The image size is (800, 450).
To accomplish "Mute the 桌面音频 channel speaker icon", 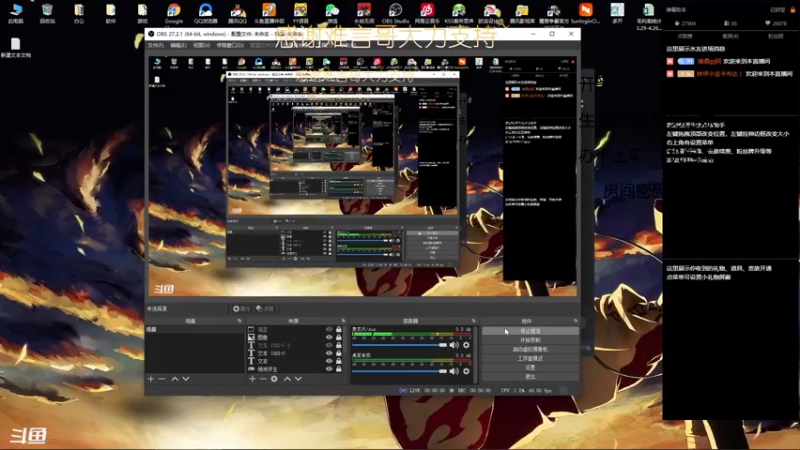I will (x=454, y=371).
